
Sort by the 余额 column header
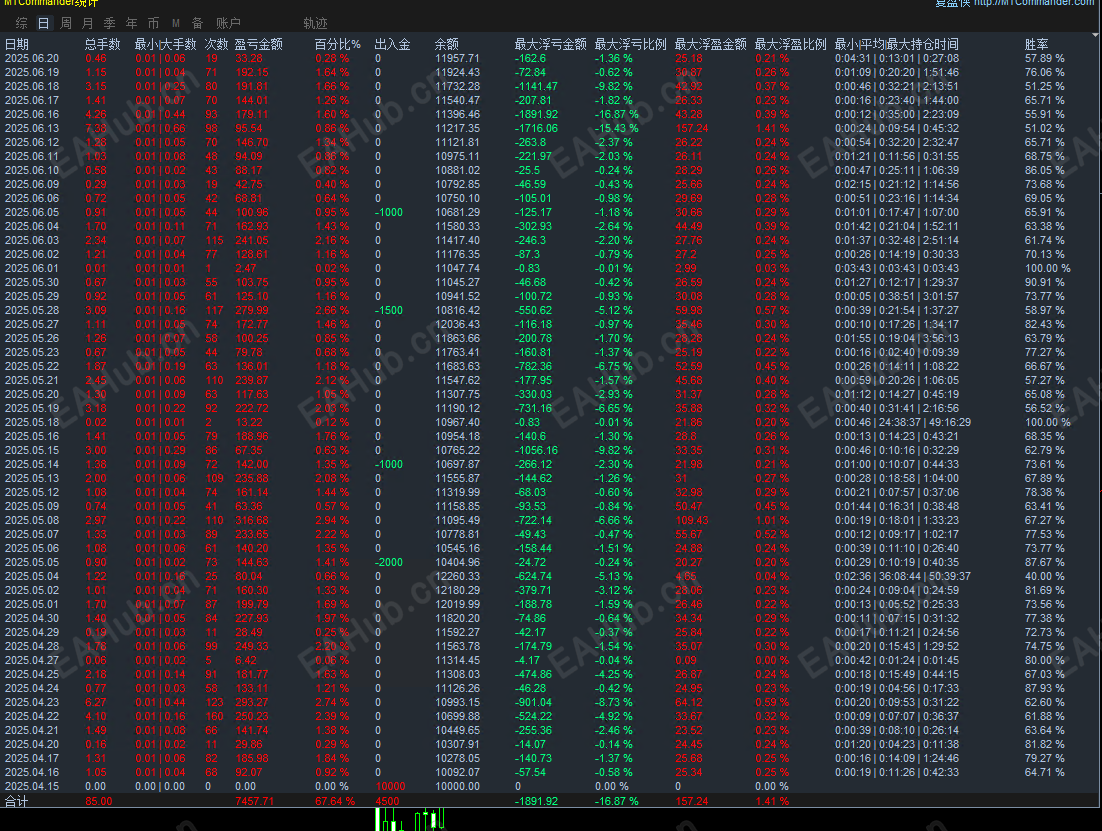[x=446, y=44]
